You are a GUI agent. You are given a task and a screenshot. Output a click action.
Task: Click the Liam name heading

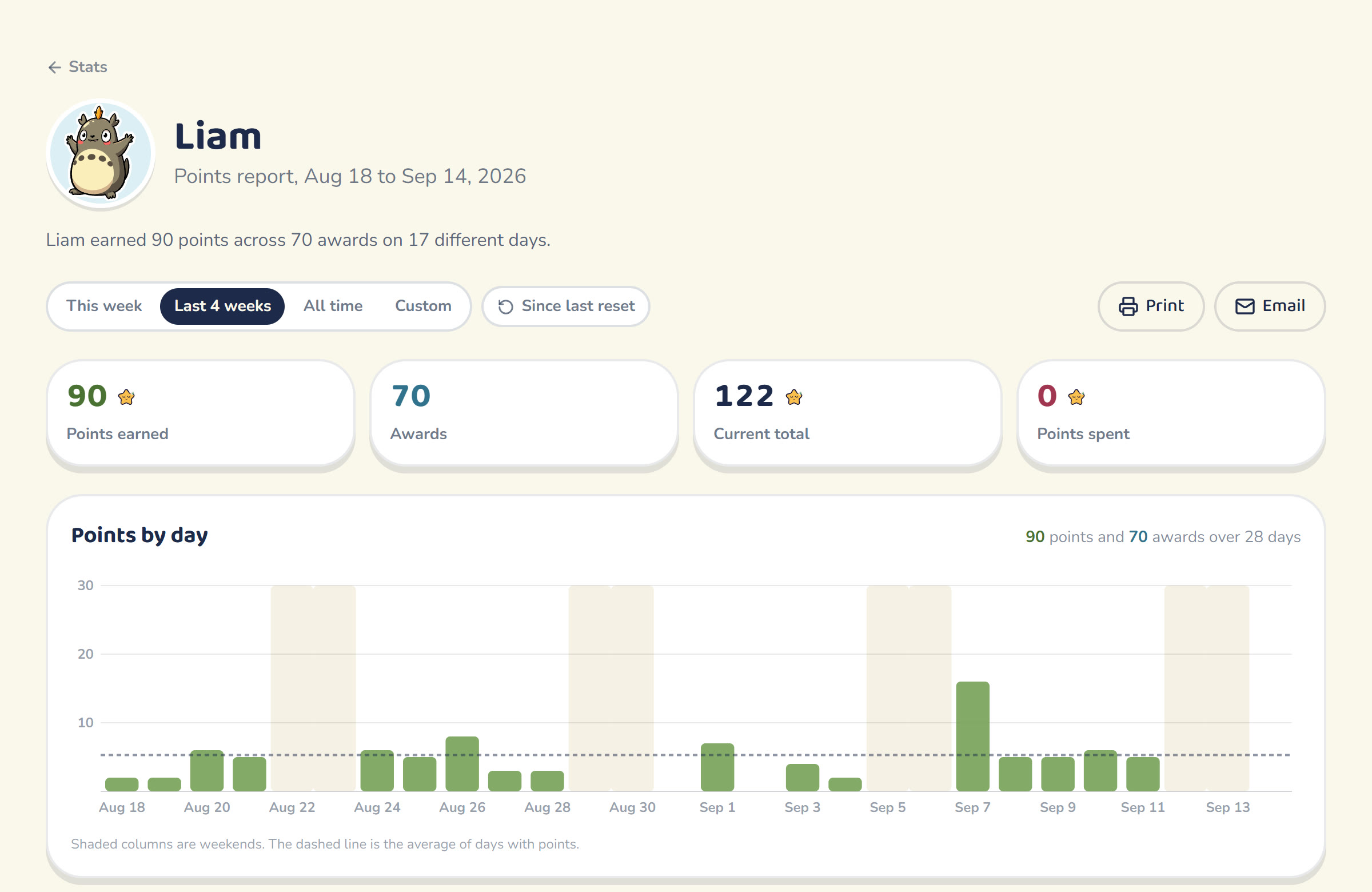click(x=218, y=136)
